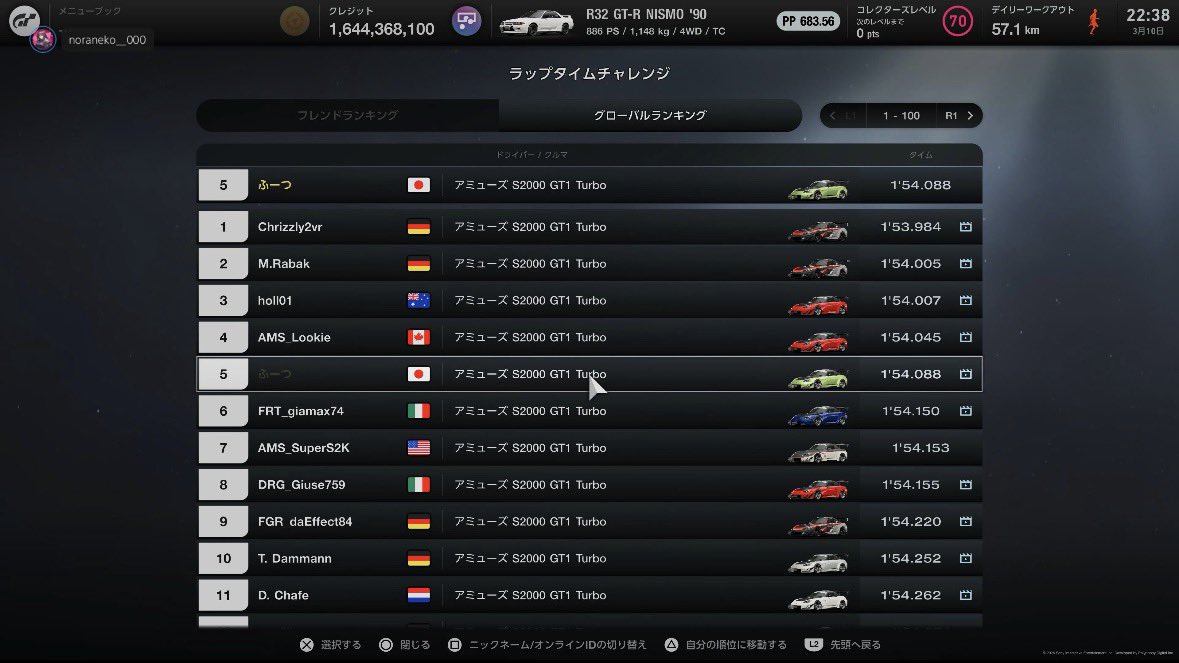This screenshot has height=663, width=1179.
Task: Click triangle 自分の順位に移動する hint
Action: 726,644
